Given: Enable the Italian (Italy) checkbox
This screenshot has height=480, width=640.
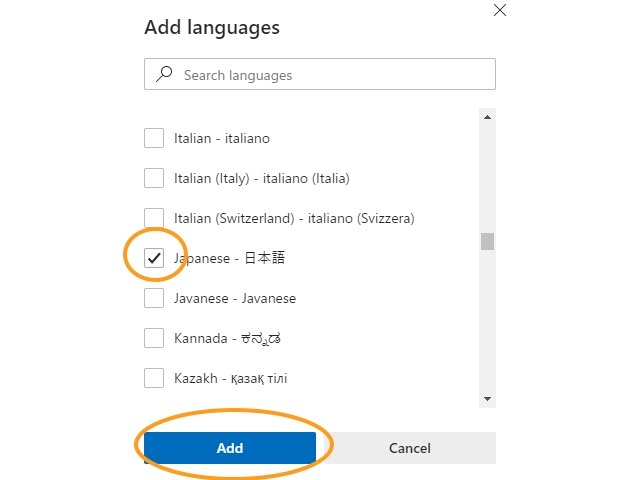Looking at the screenshot, I should click(154, 178).
